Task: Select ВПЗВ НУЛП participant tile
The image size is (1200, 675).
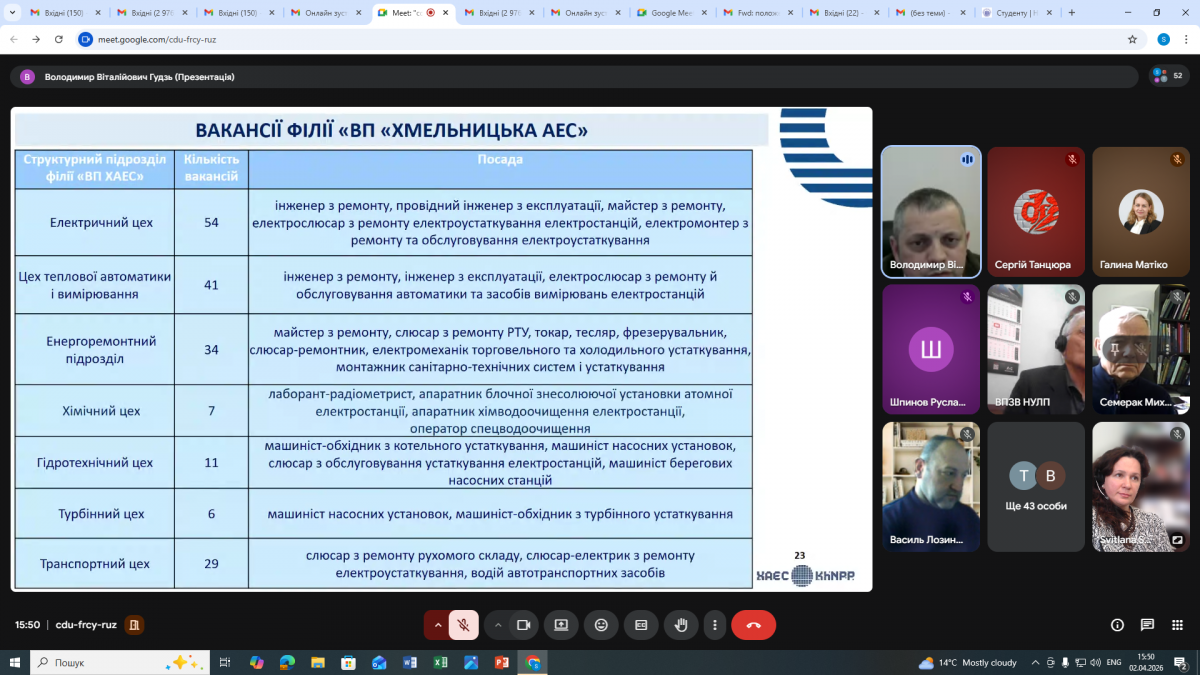Action: coord(1036,348)
